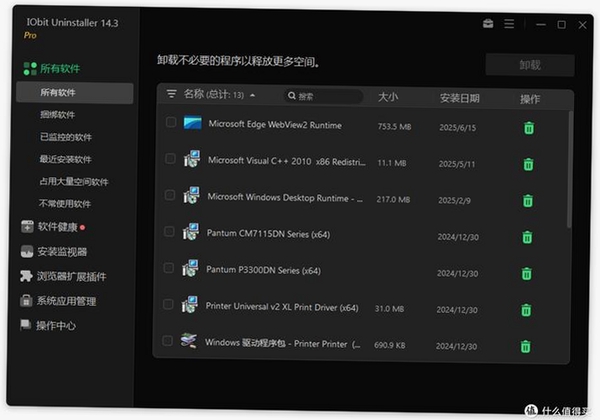The height and width of the screenshot is (420, 600).
Task: Click trash icon for Windows 驱动程序包 Printer
Action: tap(526, 347)
